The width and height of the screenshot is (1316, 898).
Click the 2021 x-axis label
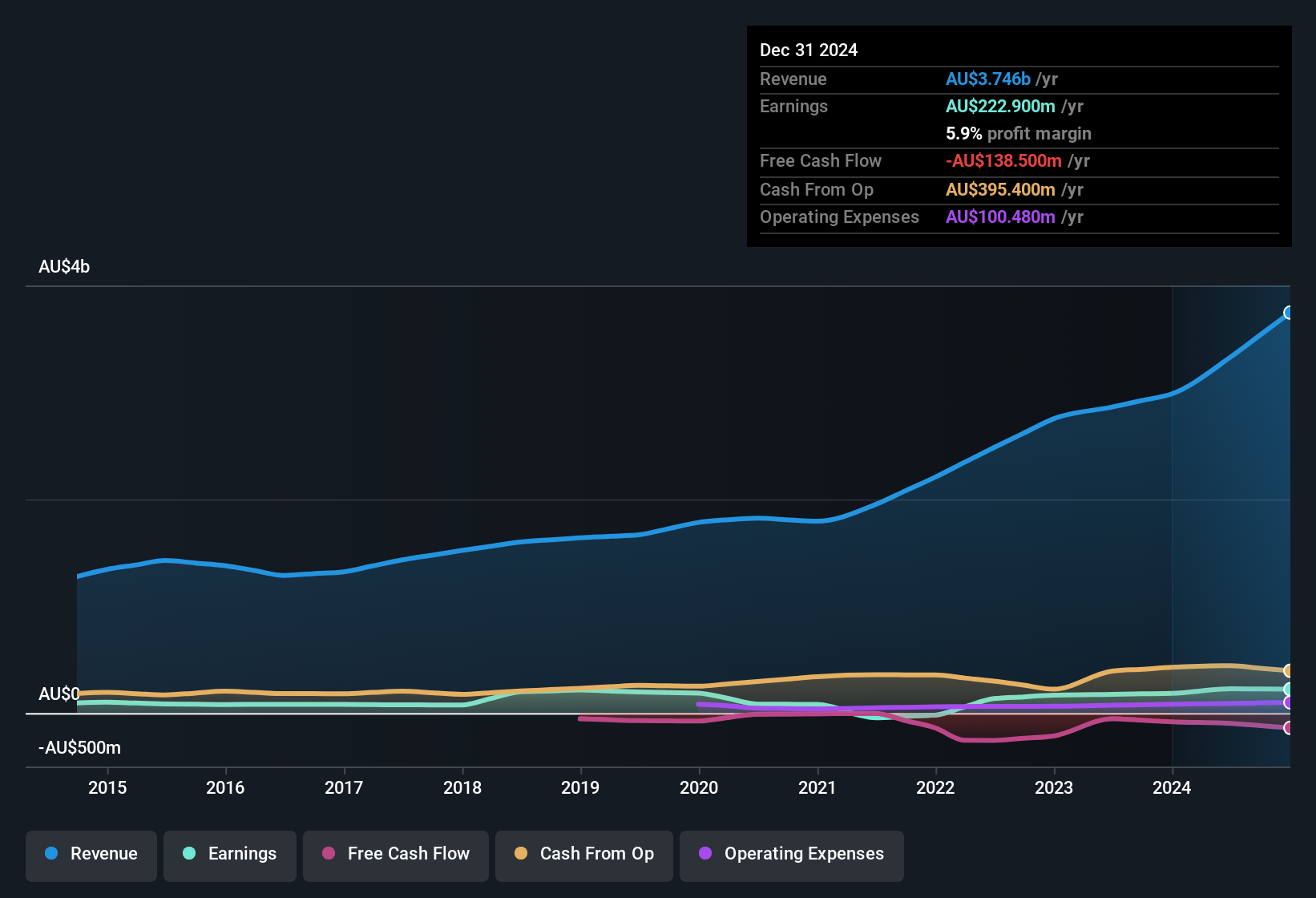pos(817,788)
